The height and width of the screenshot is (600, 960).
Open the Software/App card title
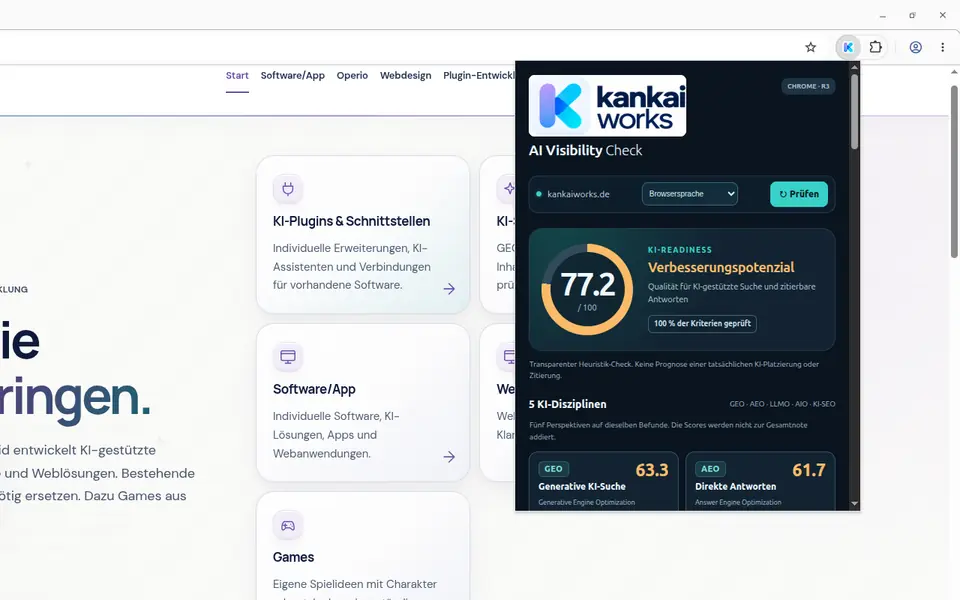(314, 389)
